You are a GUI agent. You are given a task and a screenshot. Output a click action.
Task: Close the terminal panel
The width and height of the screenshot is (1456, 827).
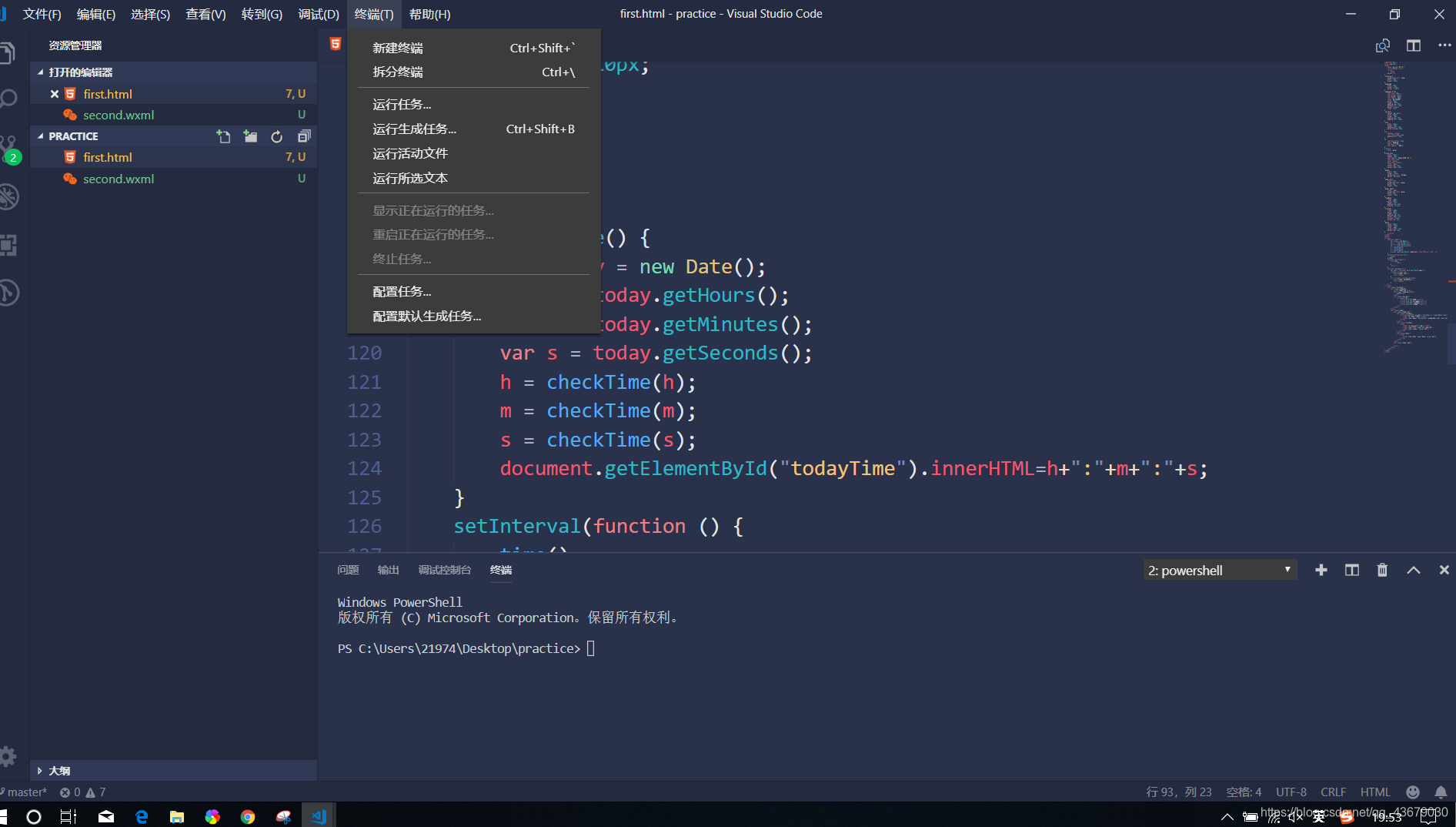pyautogui.click(x=1444, y=570)
